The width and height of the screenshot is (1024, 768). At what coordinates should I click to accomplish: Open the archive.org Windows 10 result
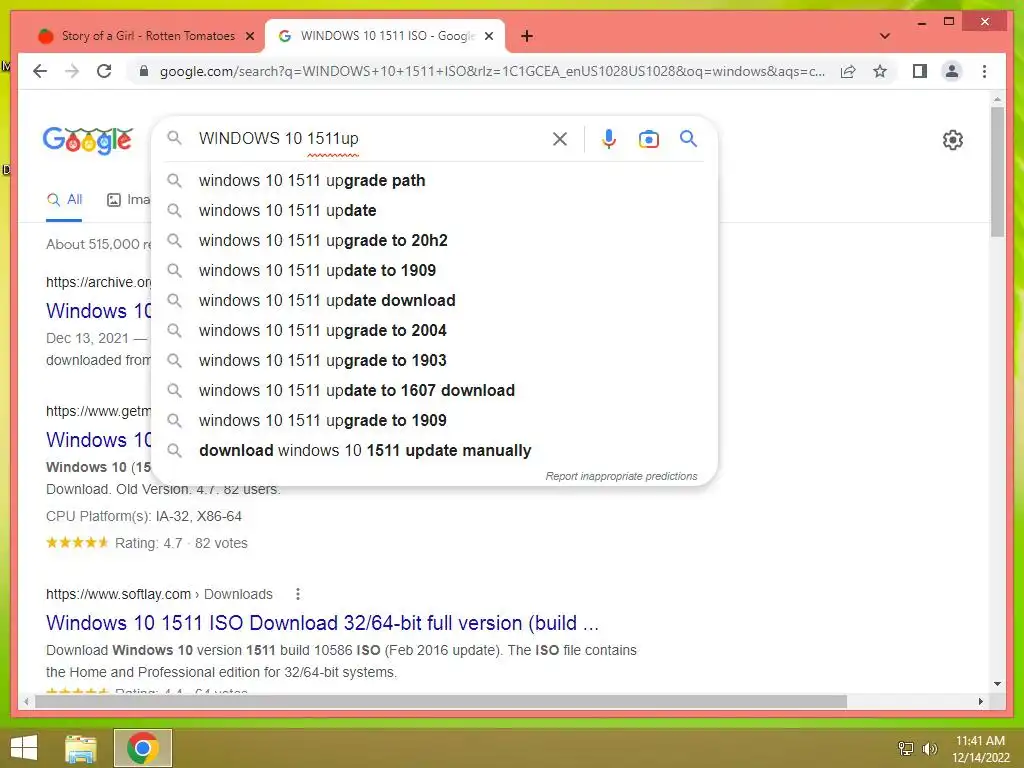[x=98, y=311]
